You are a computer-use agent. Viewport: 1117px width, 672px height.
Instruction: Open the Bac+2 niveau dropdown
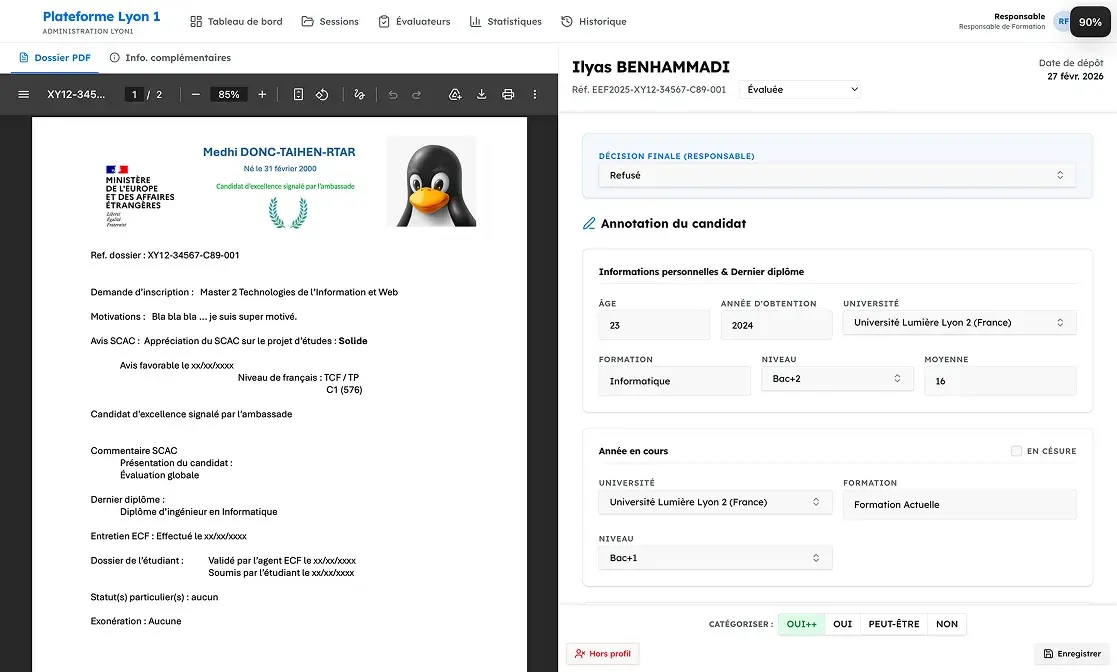837,378
